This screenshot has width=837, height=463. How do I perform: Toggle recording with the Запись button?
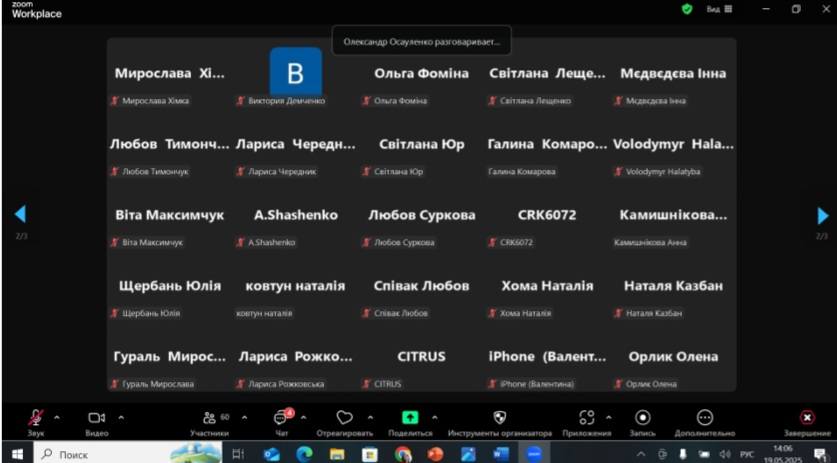[x=643, y=418]
